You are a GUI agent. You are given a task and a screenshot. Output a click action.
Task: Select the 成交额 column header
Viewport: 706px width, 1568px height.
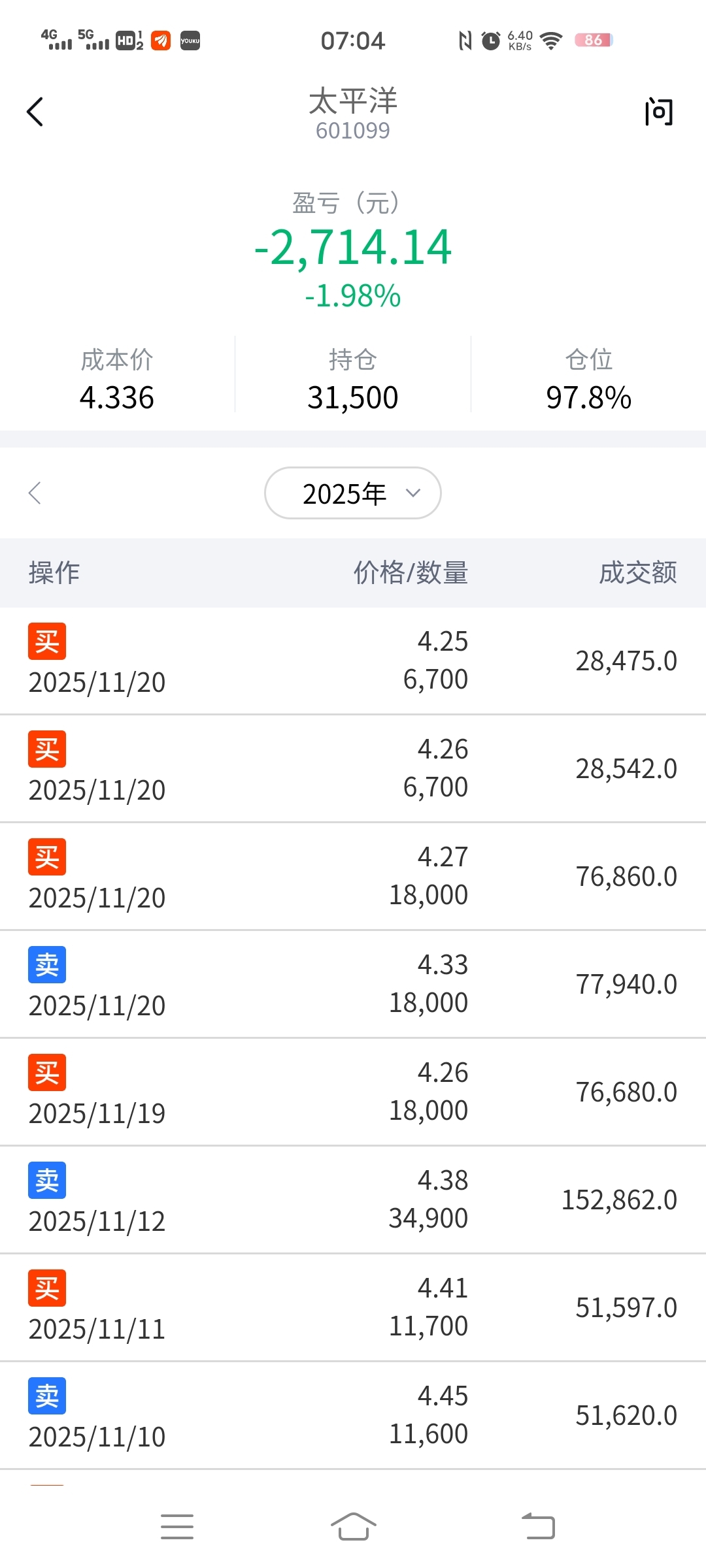click(x=638, y=573)
